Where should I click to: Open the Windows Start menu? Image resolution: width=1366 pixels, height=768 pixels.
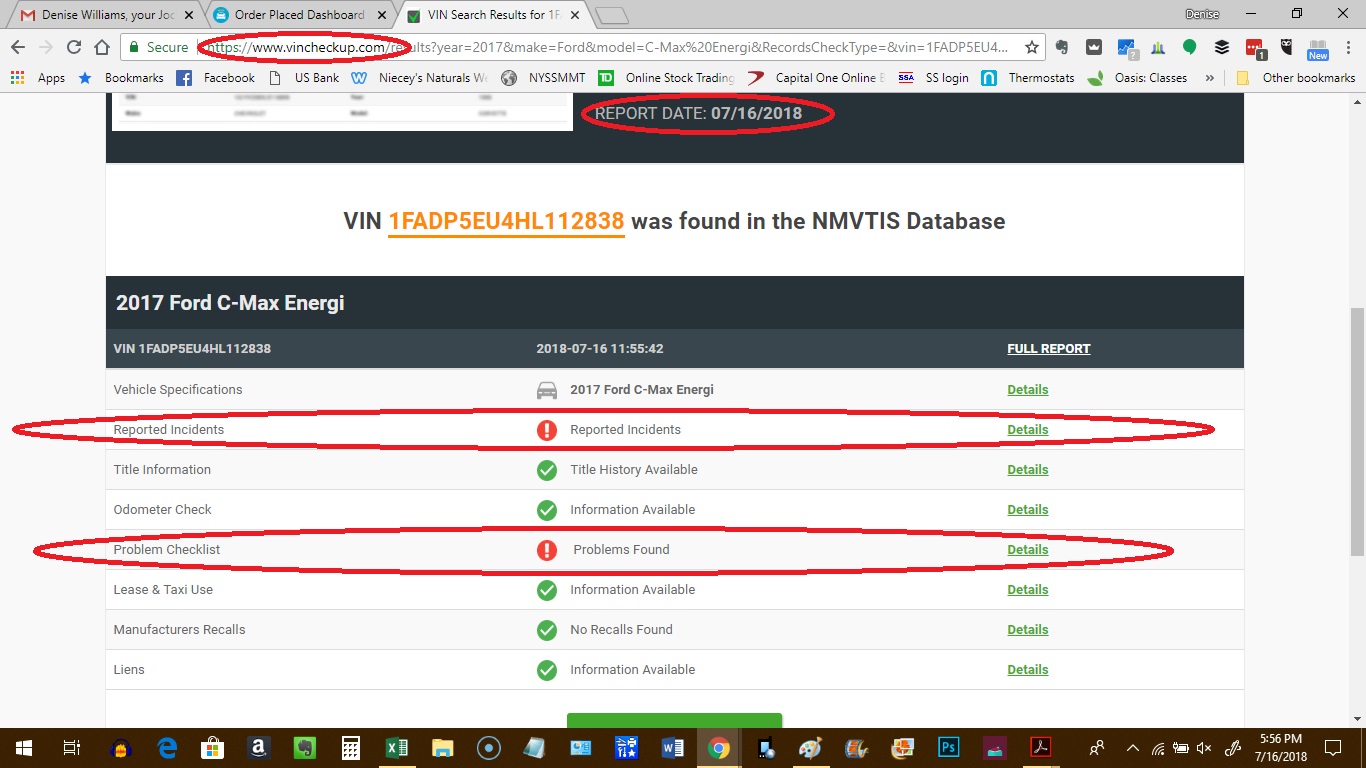click(23, 747)
